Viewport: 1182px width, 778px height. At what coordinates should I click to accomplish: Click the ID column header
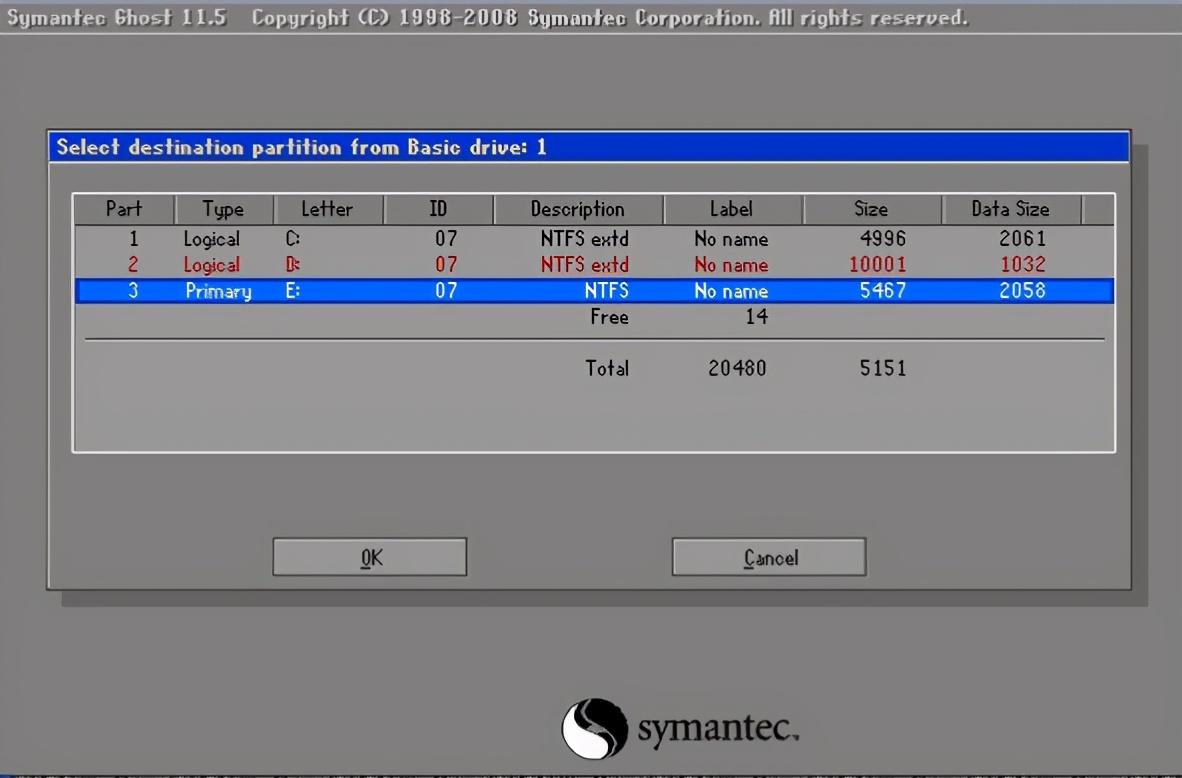(438, 209)
